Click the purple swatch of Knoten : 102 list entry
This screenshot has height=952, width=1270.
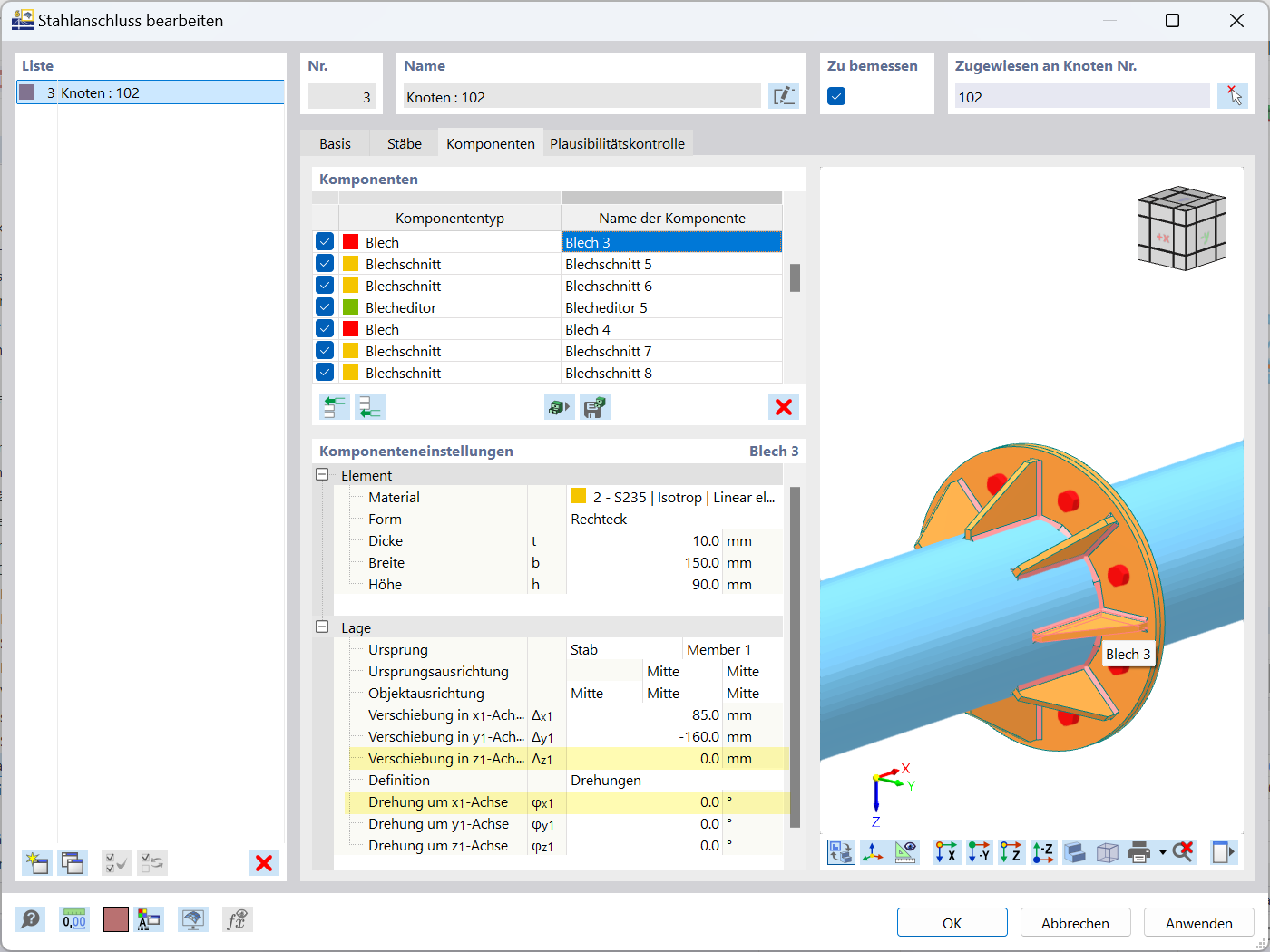(27, 92)
